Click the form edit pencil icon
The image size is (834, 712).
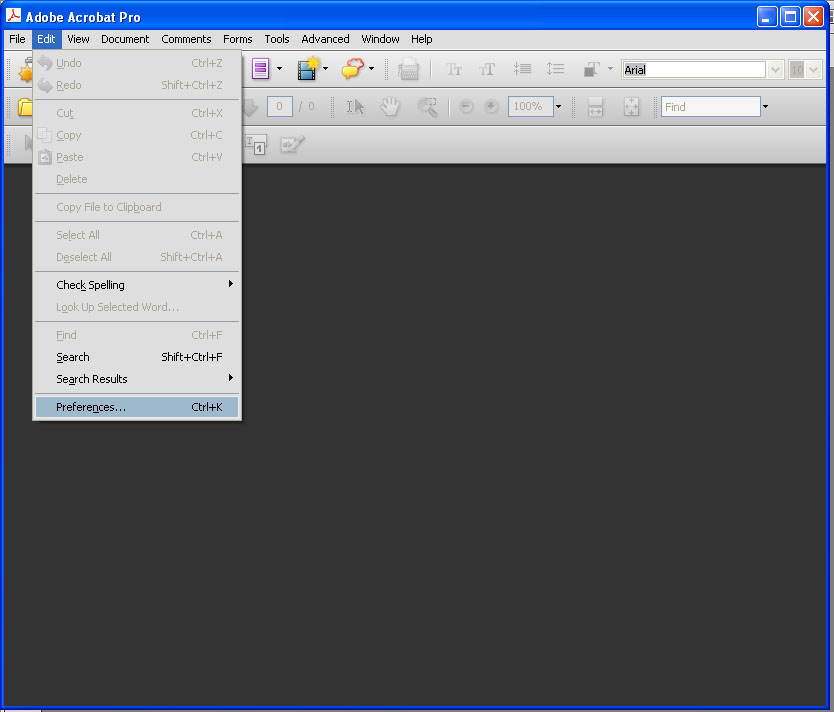coord(292,144)
